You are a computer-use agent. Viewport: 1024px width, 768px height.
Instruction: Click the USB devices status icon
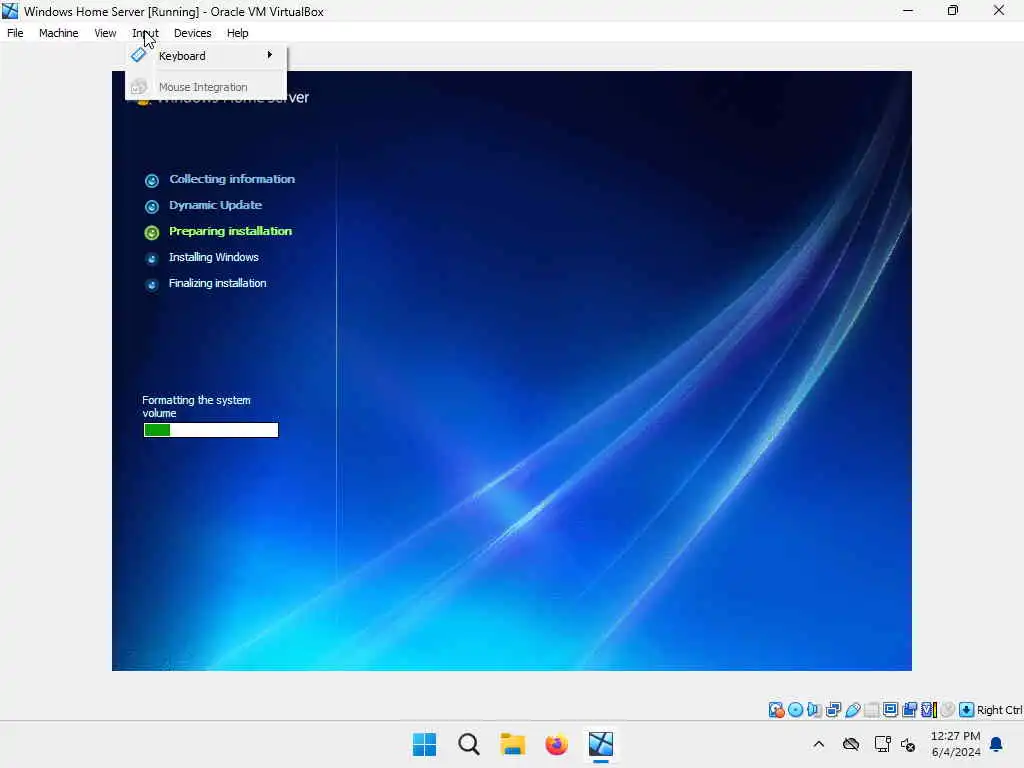[852, 710]
